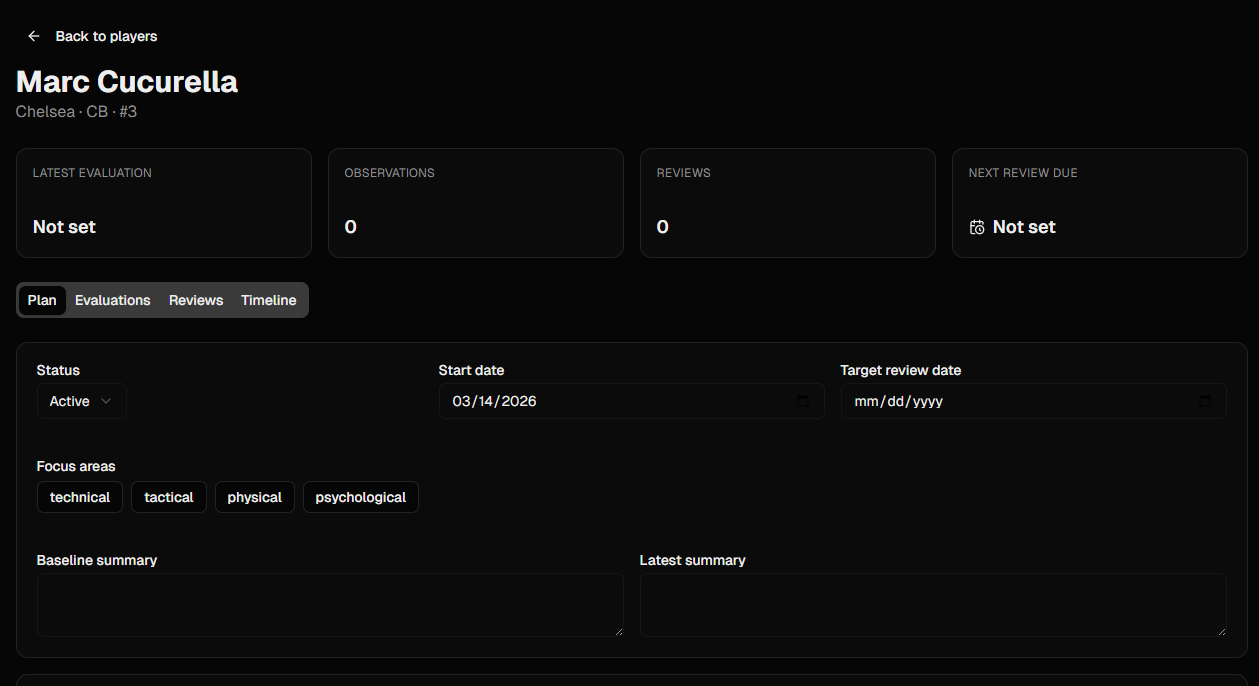The height and width of the screenshot is (686, 1259).
Task: Expand the Status dropdown showing Active
Action: pyautogui.click(x=81, y=401)
